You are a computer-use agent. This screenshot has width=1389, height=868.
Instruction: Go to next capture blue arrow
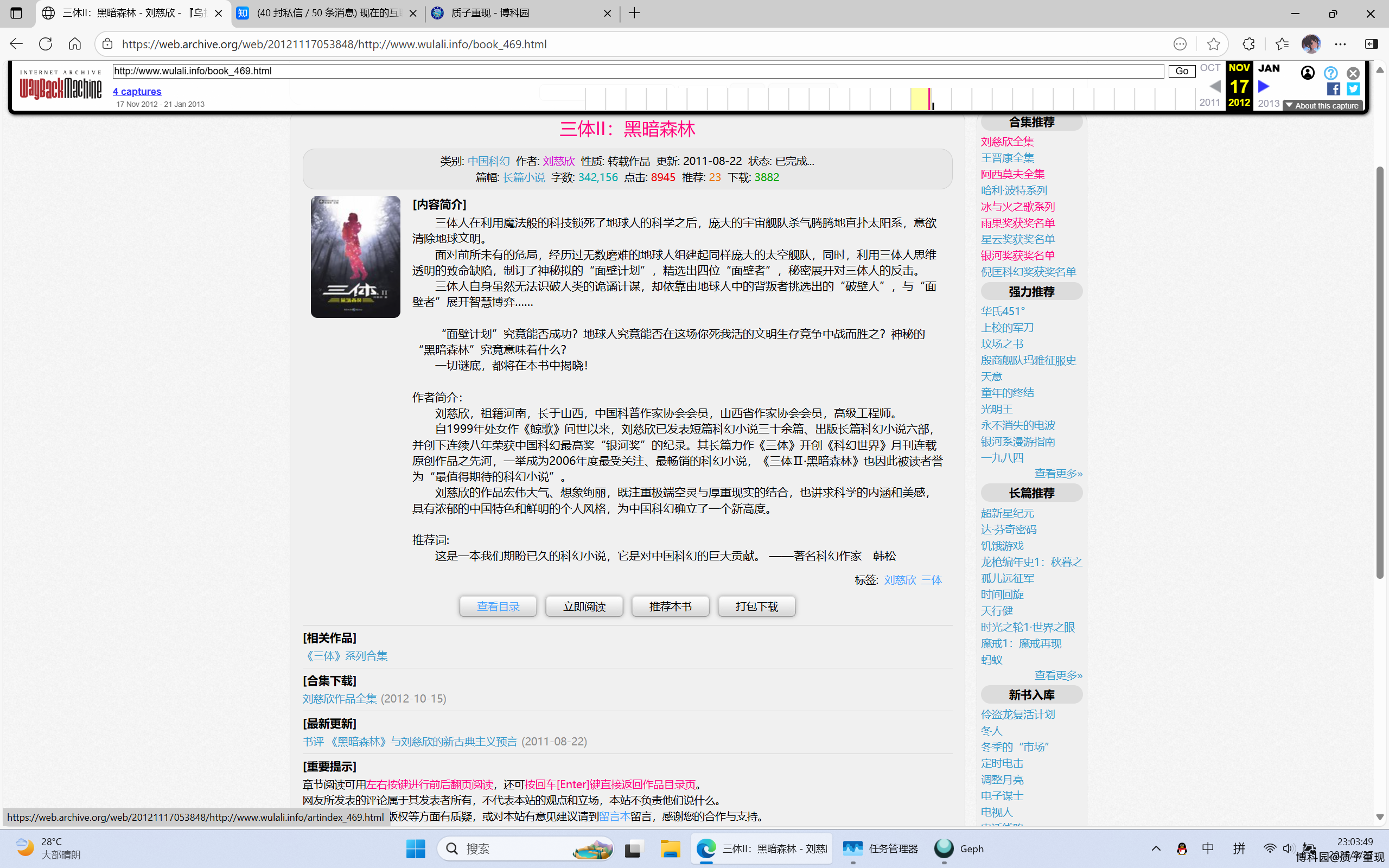1263,86
